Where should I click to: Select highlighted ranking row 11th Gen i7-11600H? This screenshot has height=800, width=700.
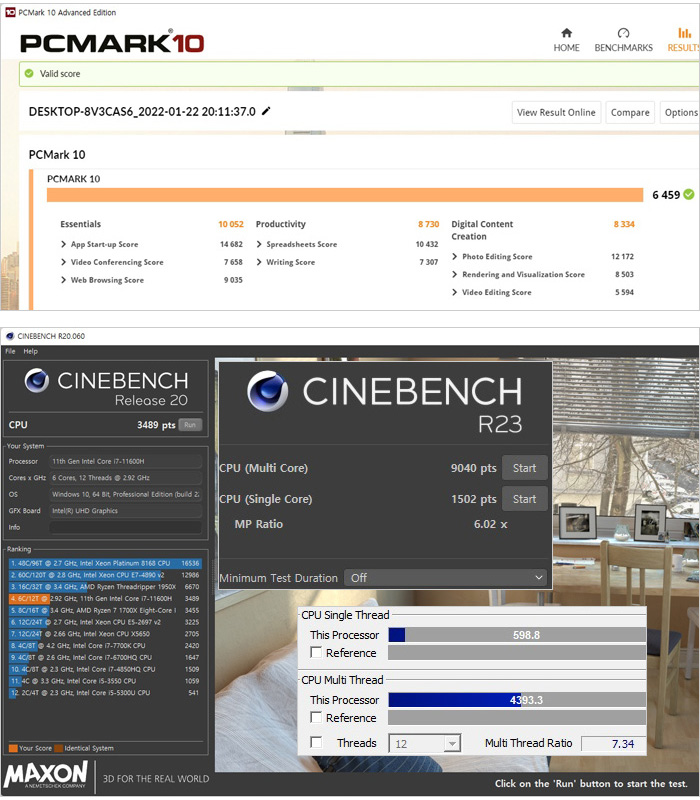click(x=105, y=598)
